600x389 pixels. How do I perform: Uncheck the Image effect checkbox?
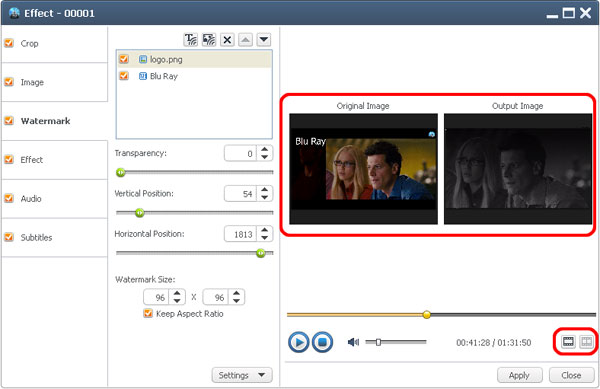click(x=9, y=82)
